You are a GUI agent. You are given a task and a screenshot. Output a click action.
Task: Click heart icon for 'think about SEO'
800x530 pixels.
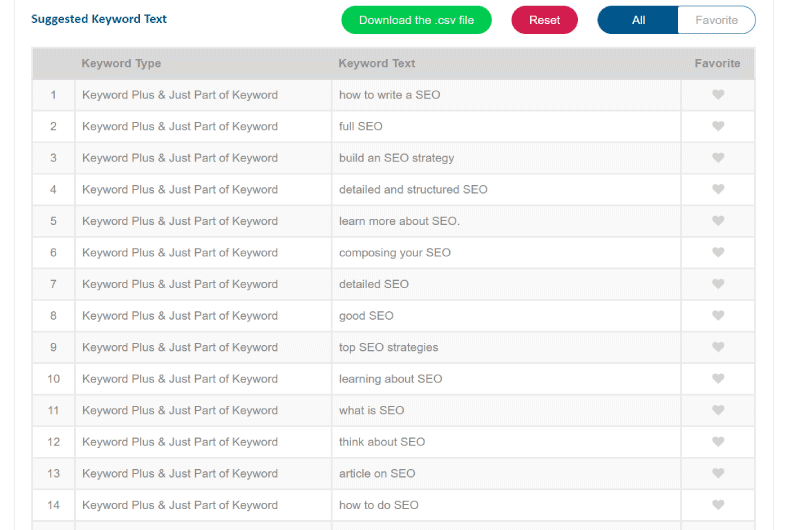point(718,442)
